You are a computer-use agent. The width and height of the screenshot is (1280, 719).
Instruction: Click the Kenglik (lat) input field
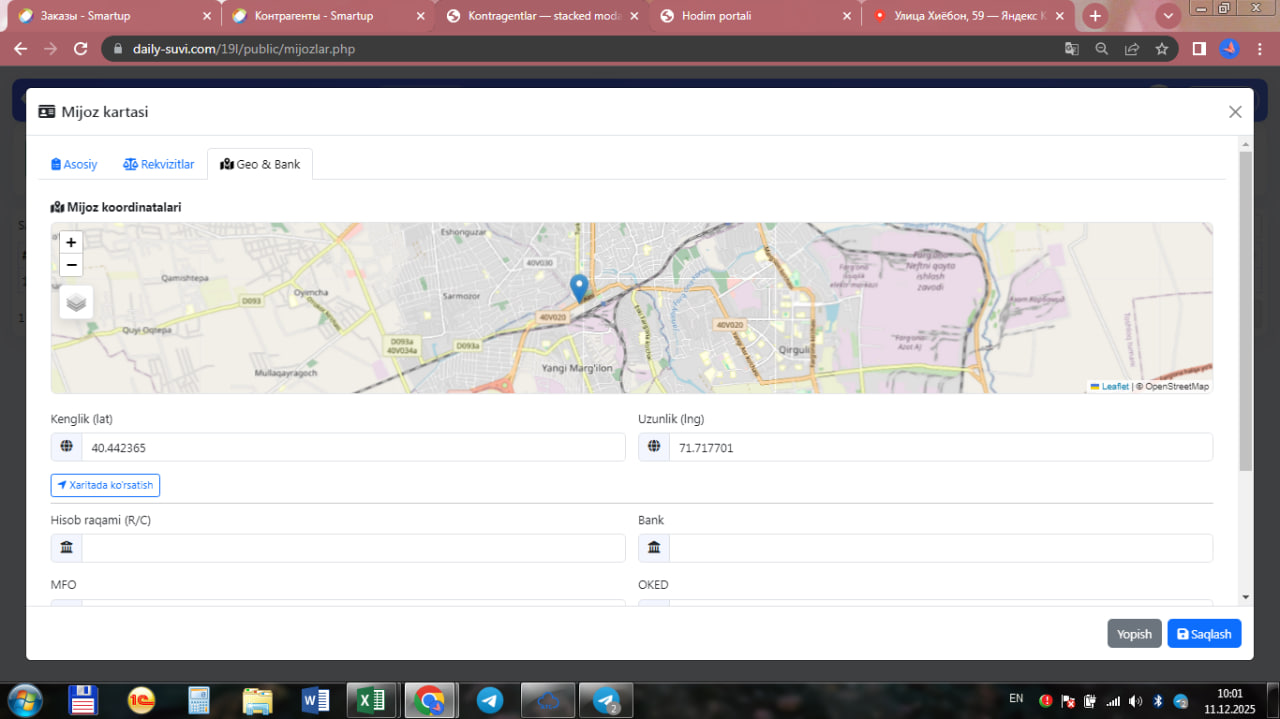coord(352,448)
